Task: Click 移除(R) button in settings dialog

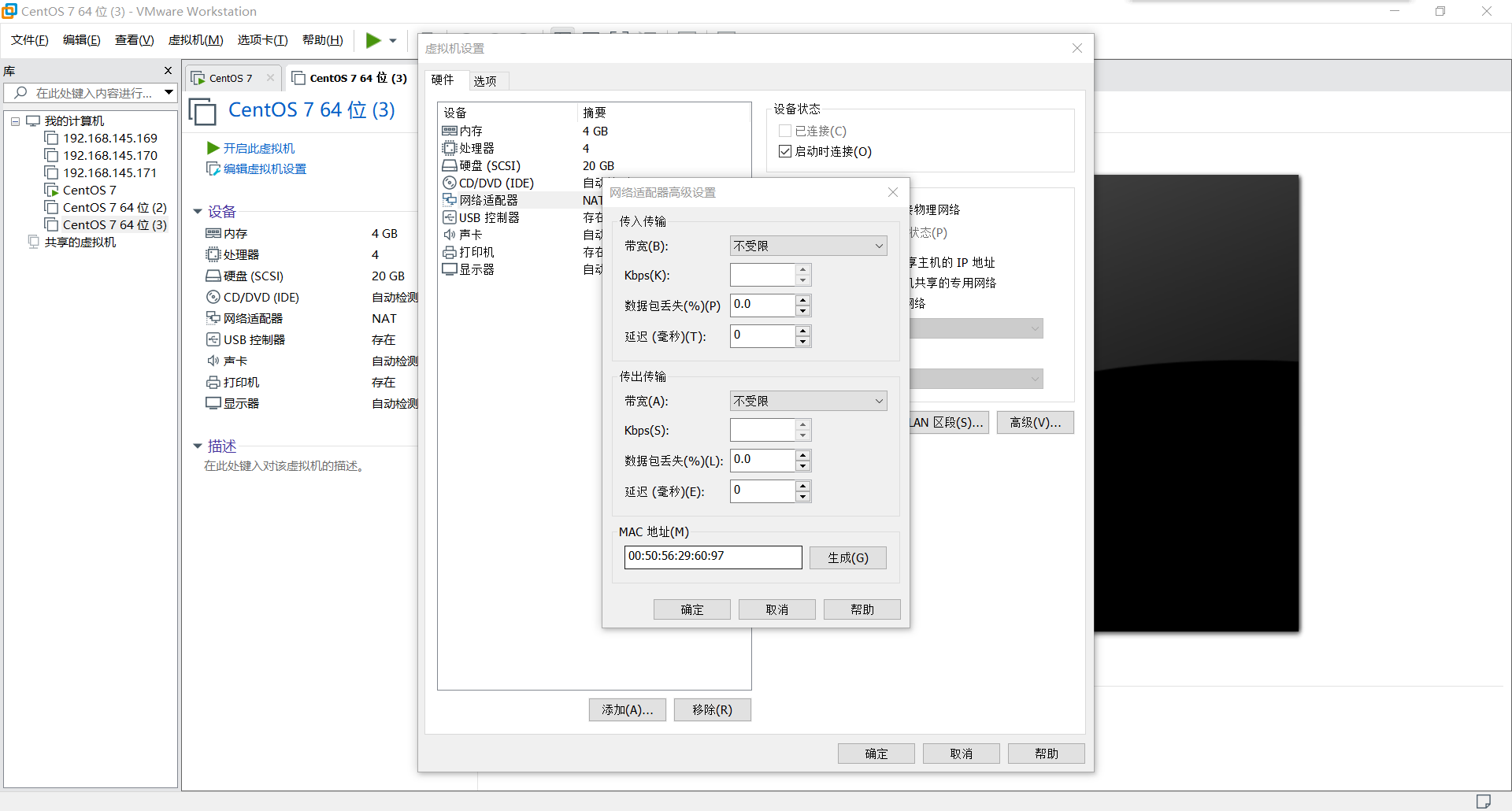Action: point(713,710)
